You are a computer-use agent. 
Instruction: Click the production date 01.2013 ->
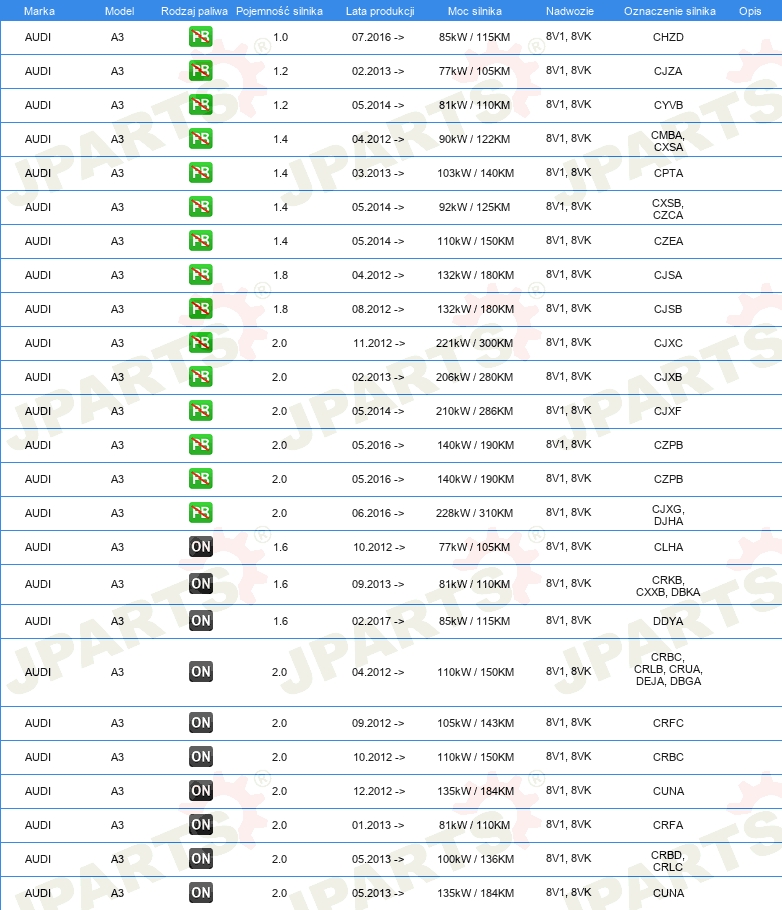(378, 825)
